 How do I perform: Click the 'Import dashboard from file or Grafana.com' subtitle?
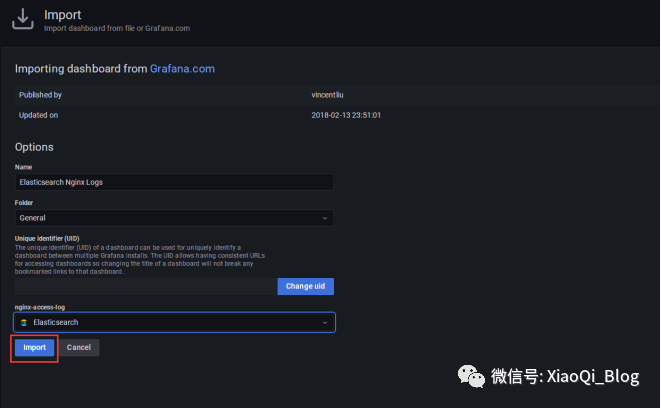(117, 28)
